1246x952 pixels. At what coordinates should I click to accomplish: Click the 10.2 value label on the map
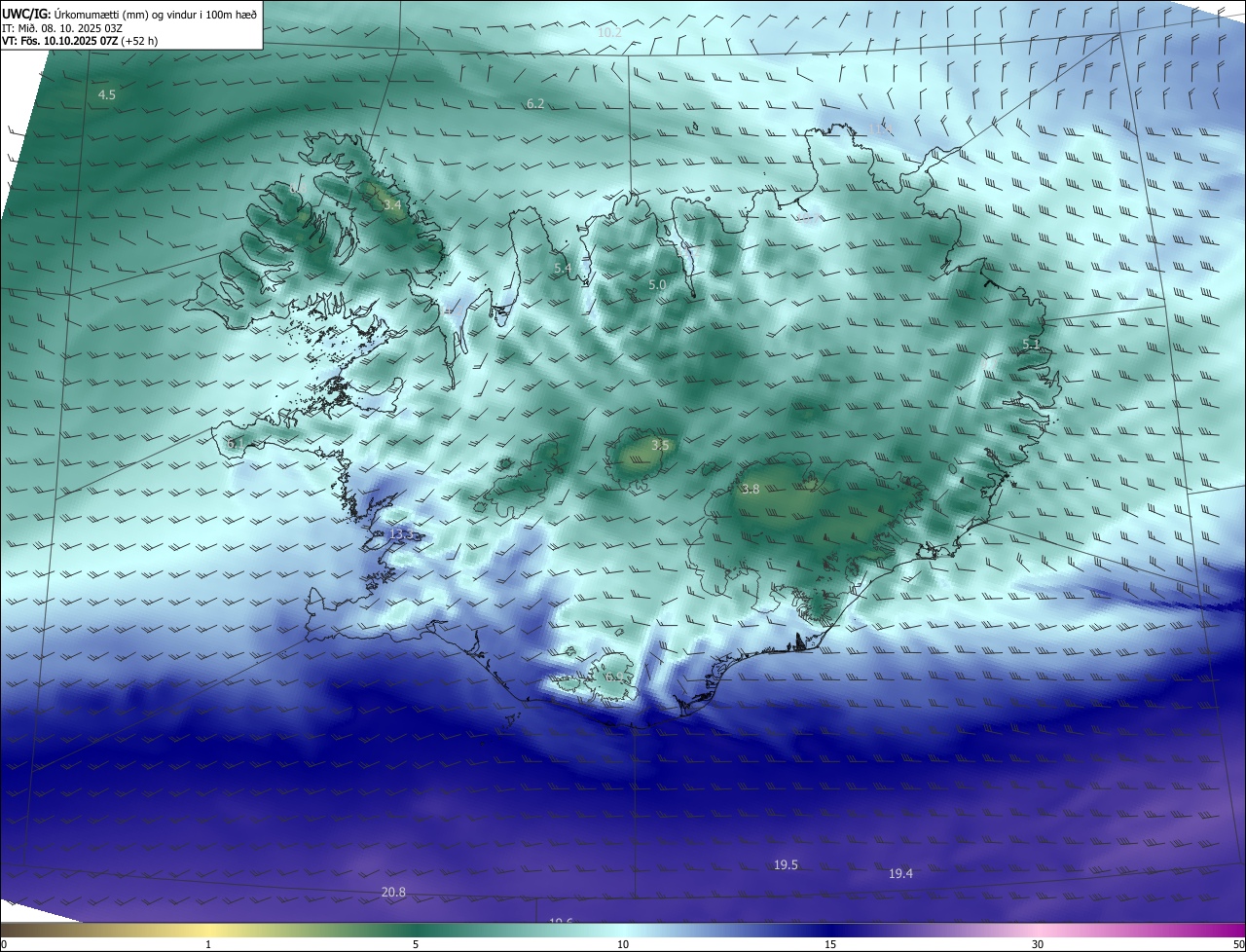tap(609, 32)
